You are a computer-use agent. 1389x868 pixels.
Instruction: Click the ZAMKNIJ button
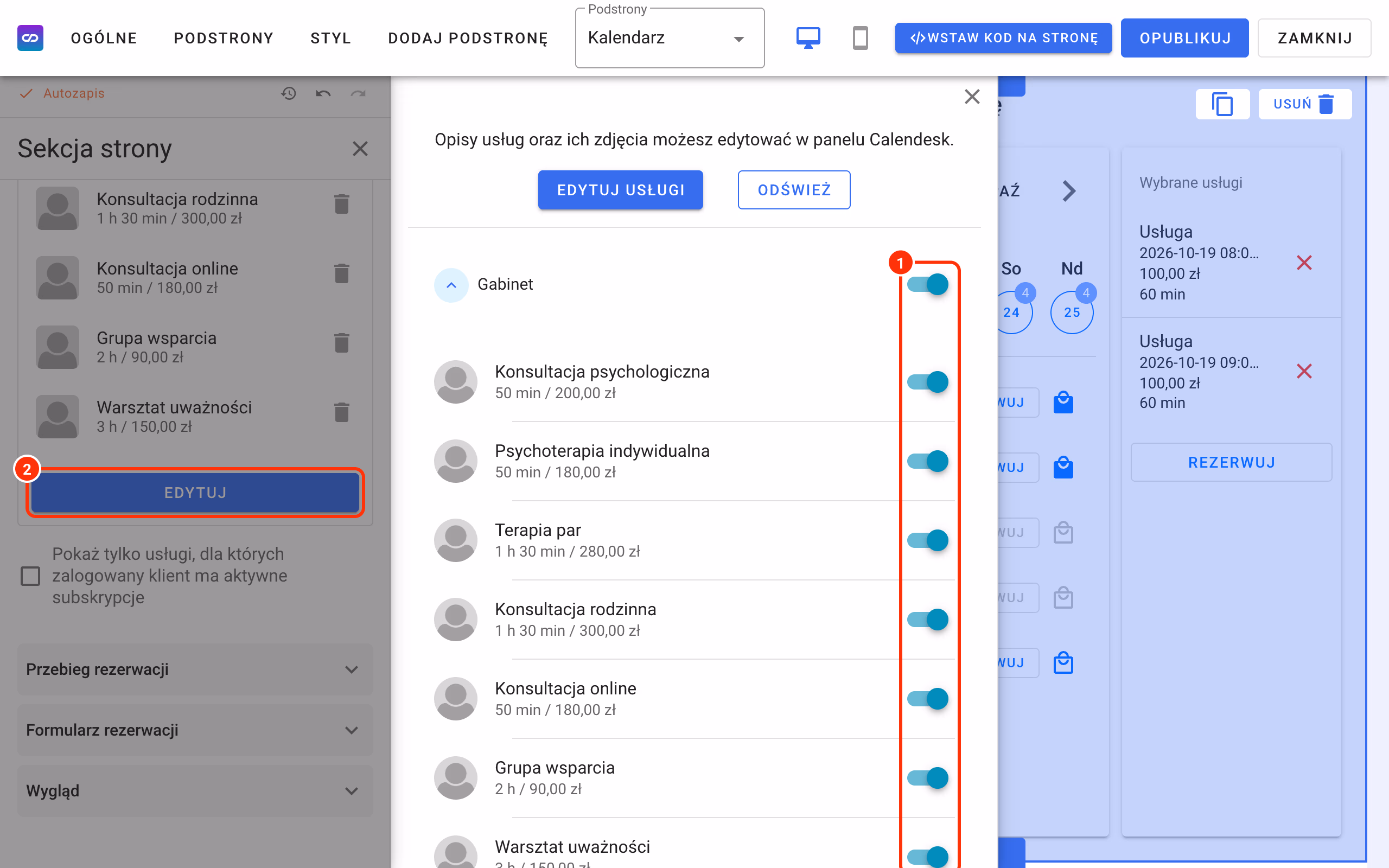(x=1314, y=38)
